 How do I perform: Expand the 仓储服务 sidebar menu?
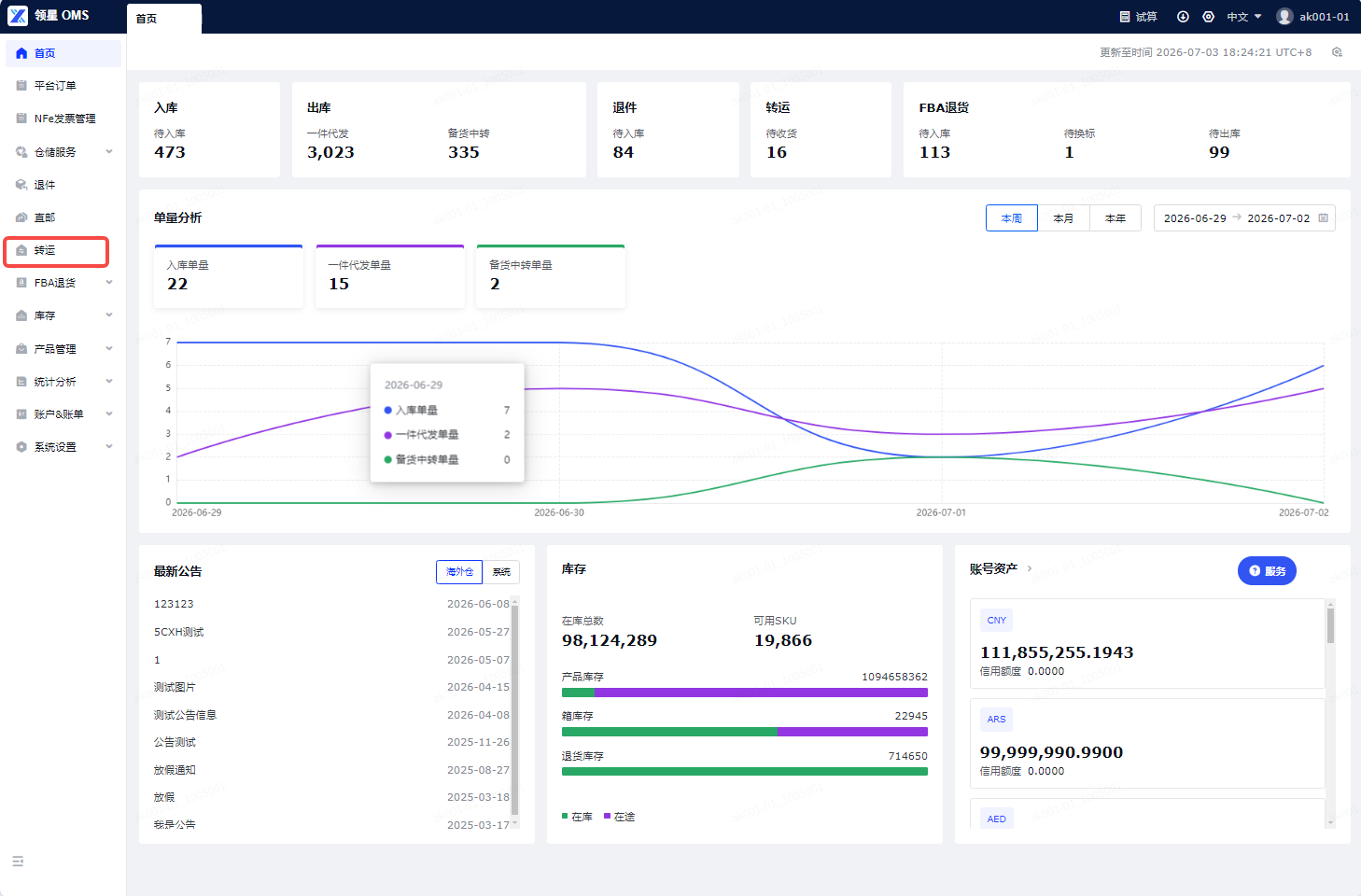click(63, 152)
